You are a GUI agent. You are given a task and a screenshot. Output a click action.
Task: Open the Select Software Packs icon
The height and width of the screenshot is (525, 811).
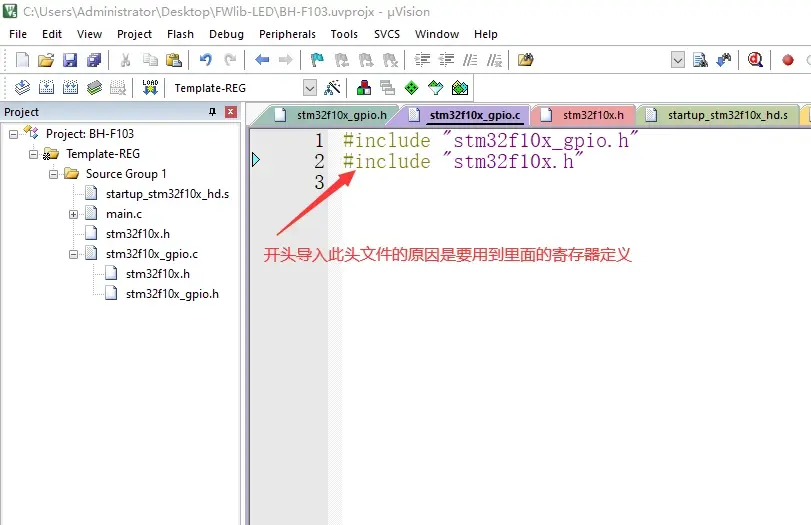pyautogui.click(x=435, y=87)
